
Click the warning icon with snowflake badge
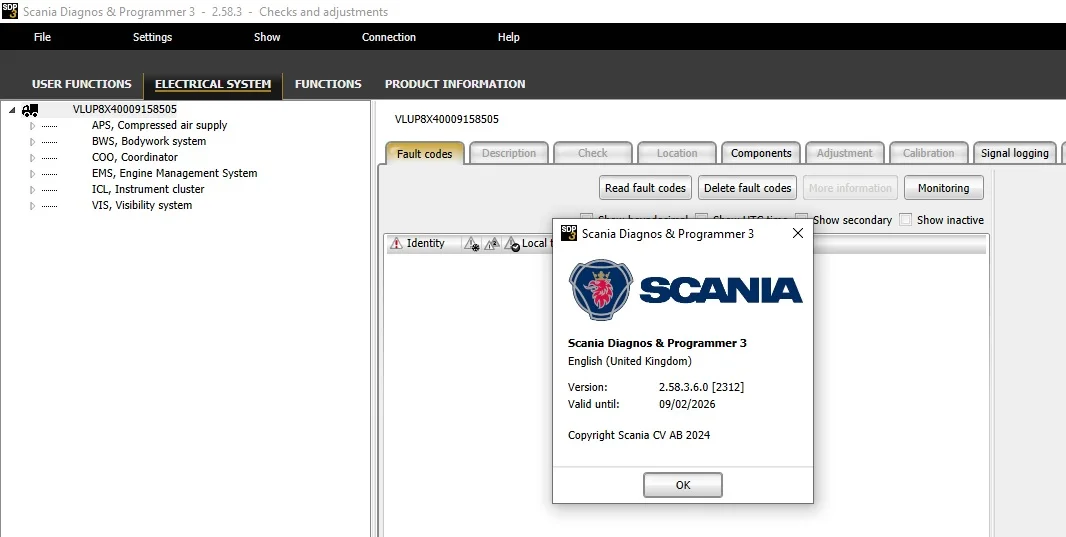coord(472,243)
